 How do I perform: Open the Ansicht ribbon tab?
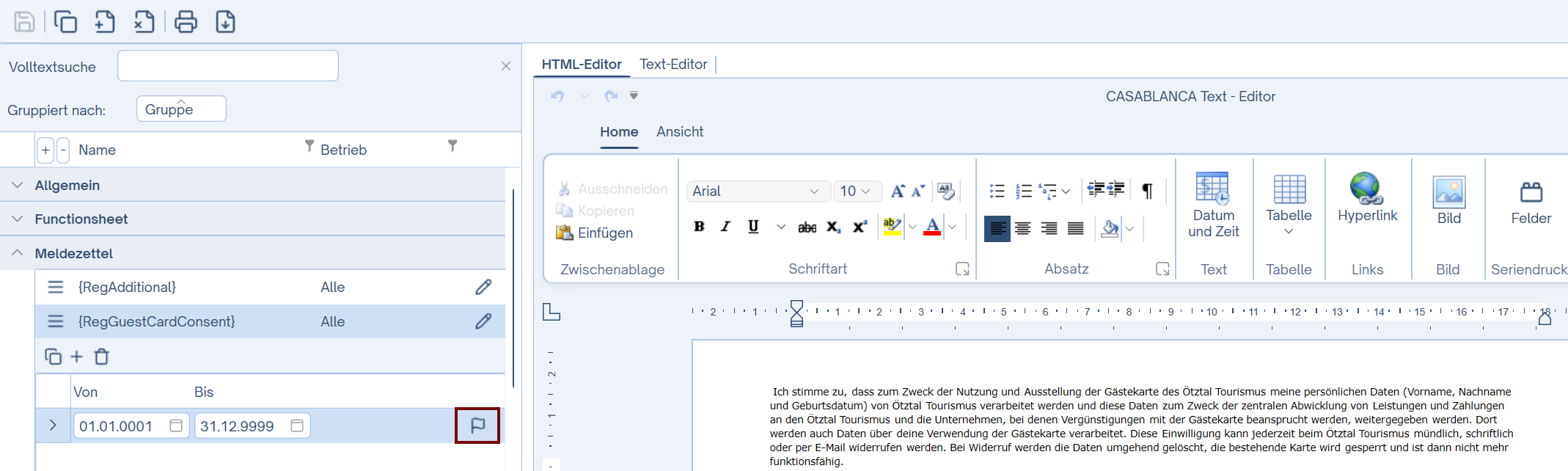[x=680, y=132]
